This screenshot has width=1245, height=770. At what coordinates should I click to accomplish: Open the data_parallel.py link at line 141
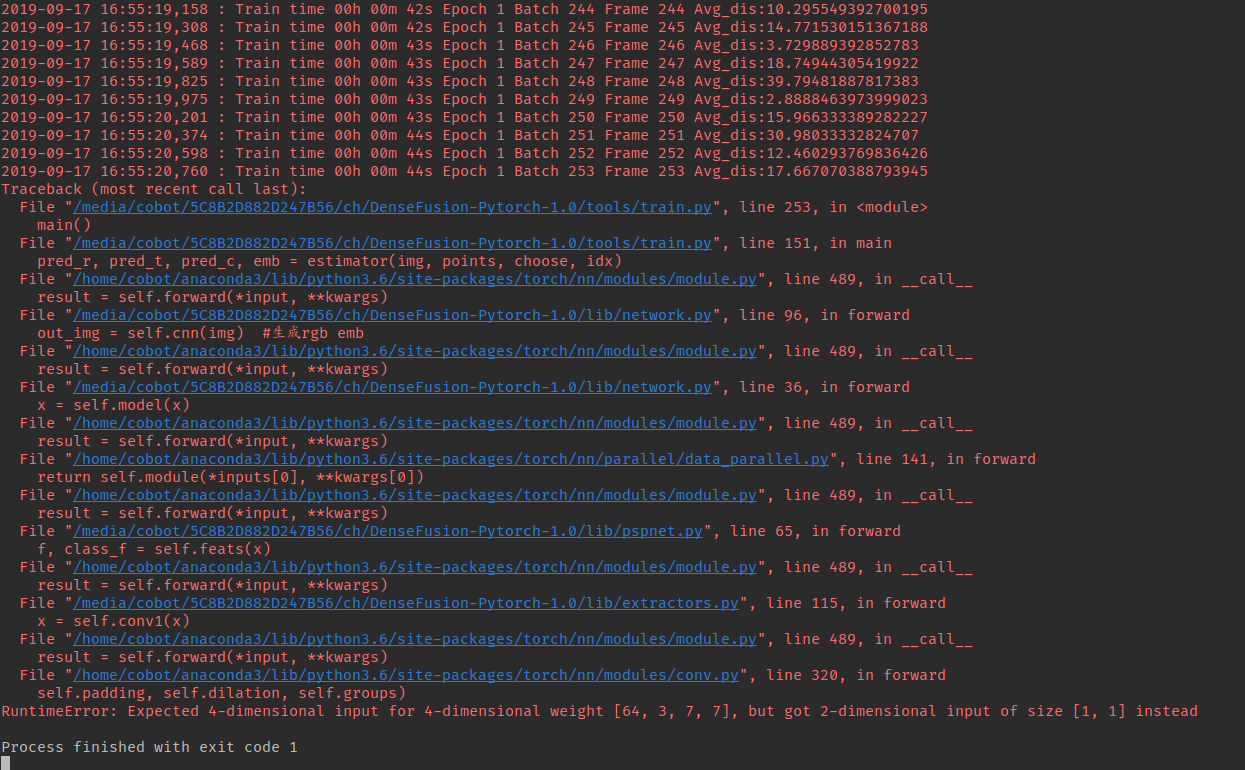click(448, 458)
